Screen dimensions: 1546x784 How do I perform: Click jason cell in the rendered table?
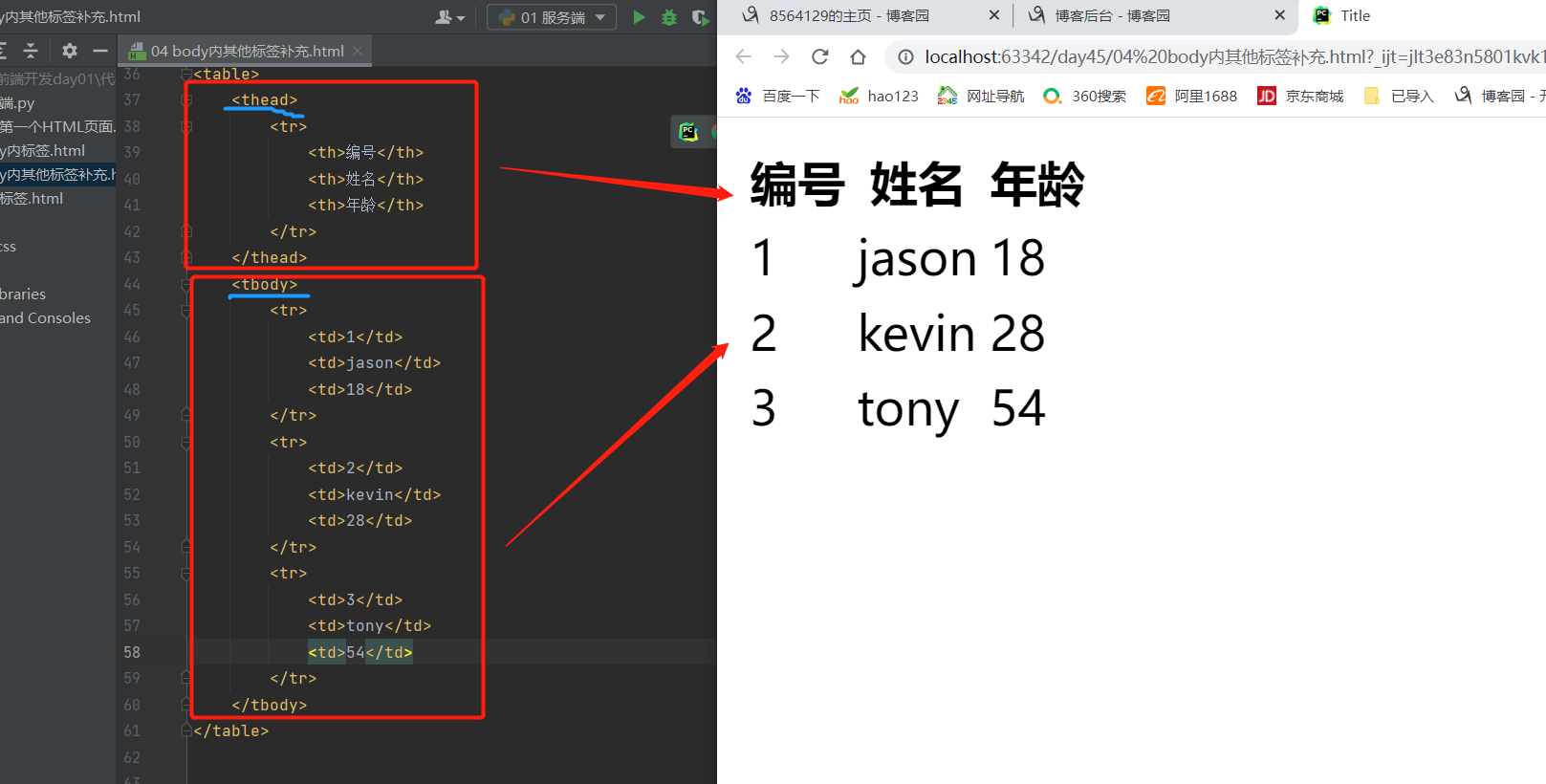pos(915,259)
